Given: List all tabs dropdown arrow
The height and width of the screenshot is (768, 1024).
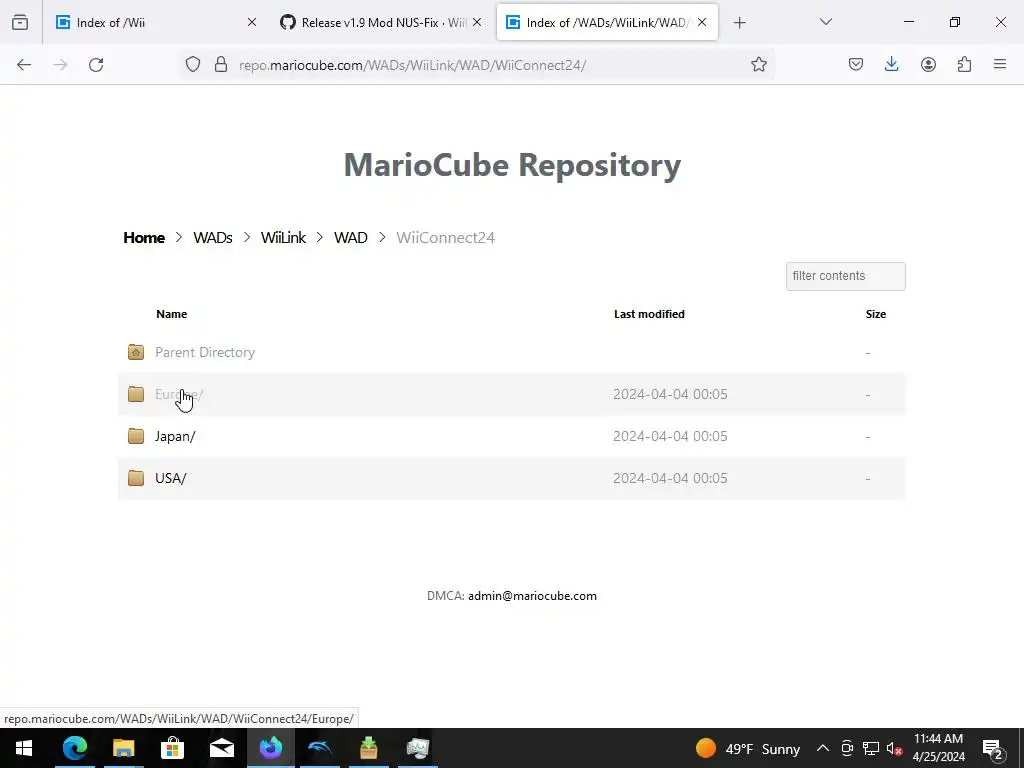Looking at the screenshot, I should [x=825, y=22].
